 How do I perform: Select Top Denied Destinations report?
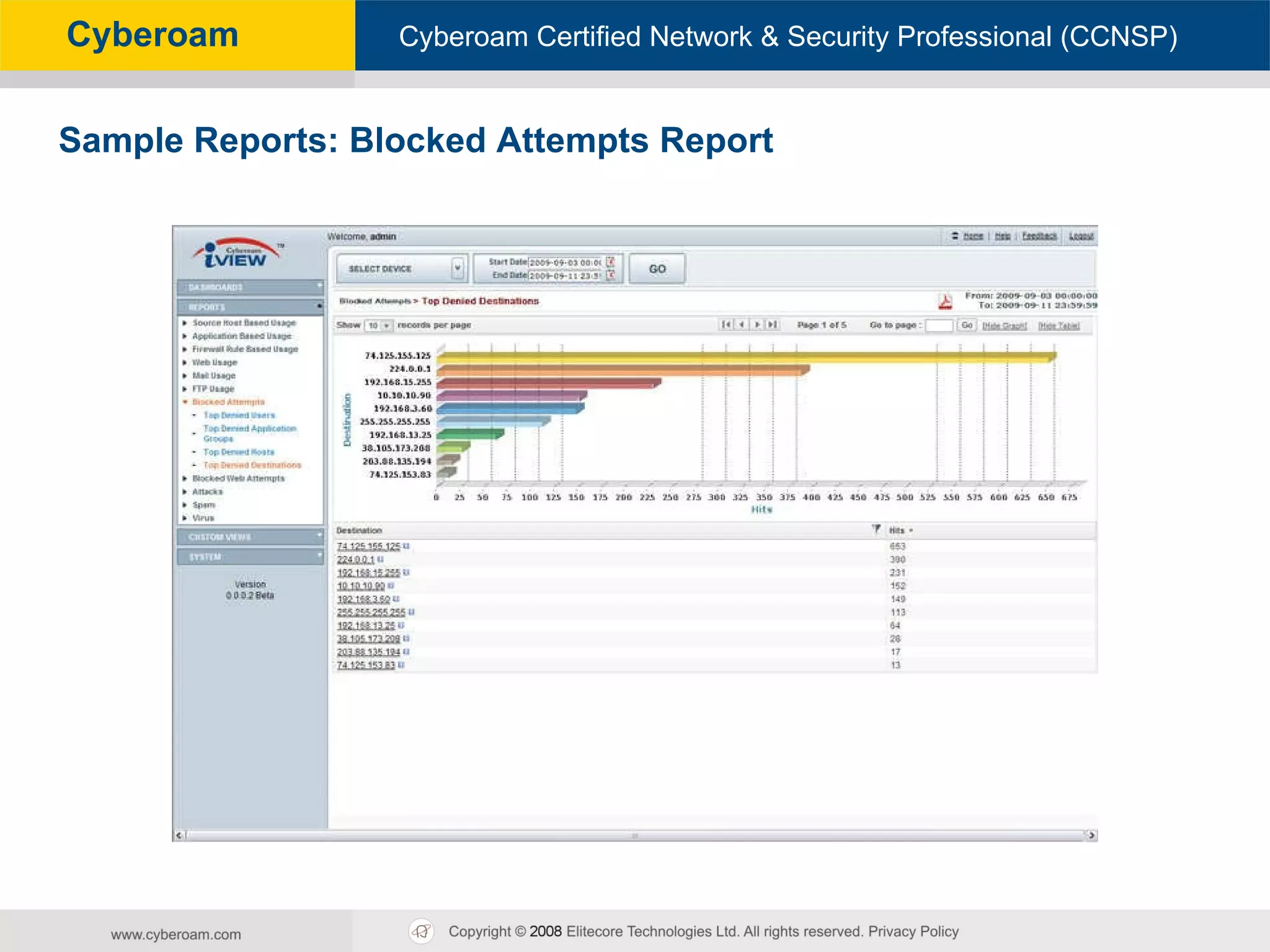click(252, 465)
